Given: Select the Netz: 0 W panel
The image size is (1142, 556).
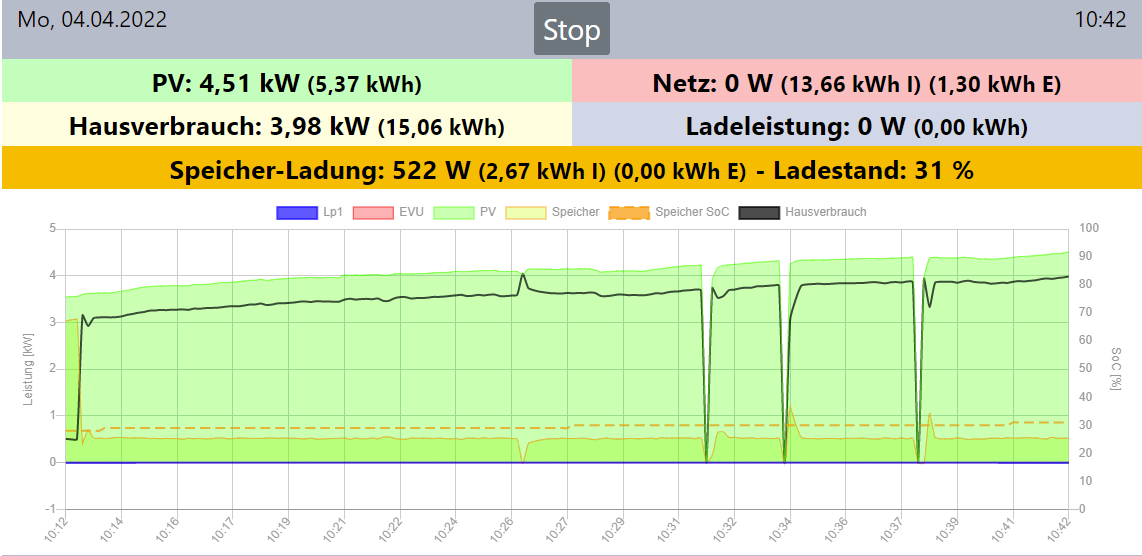Looking at the screenshot, I should coord(856,81).
